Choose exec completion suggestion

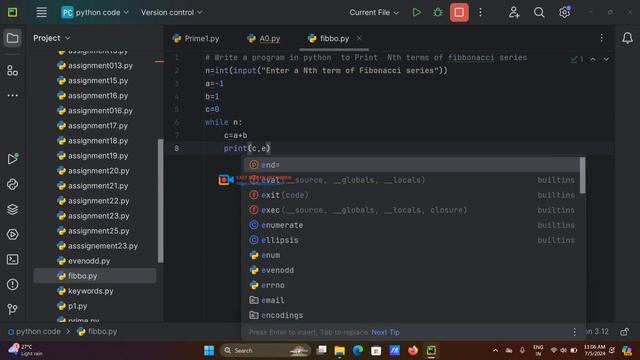pyautogui.click(x=412, y=210)
